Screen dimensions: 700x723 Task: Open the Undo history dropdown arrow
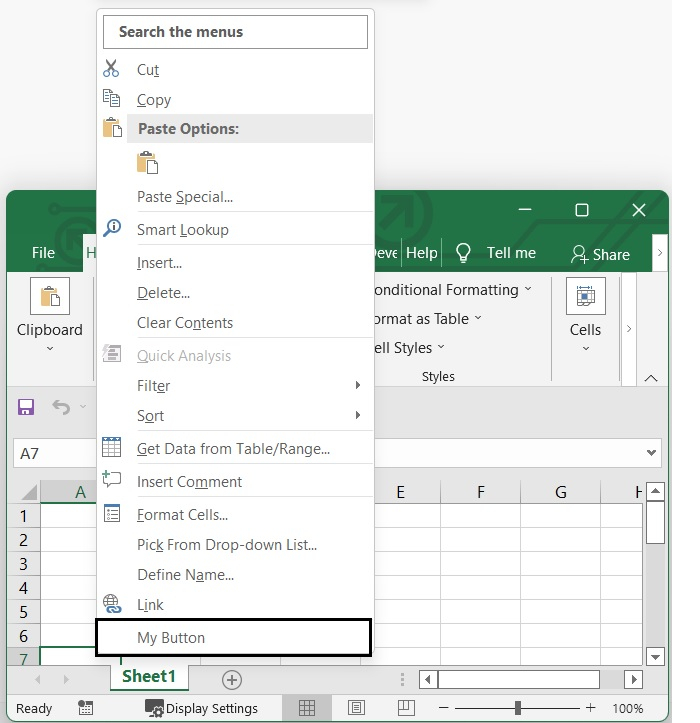83,406
